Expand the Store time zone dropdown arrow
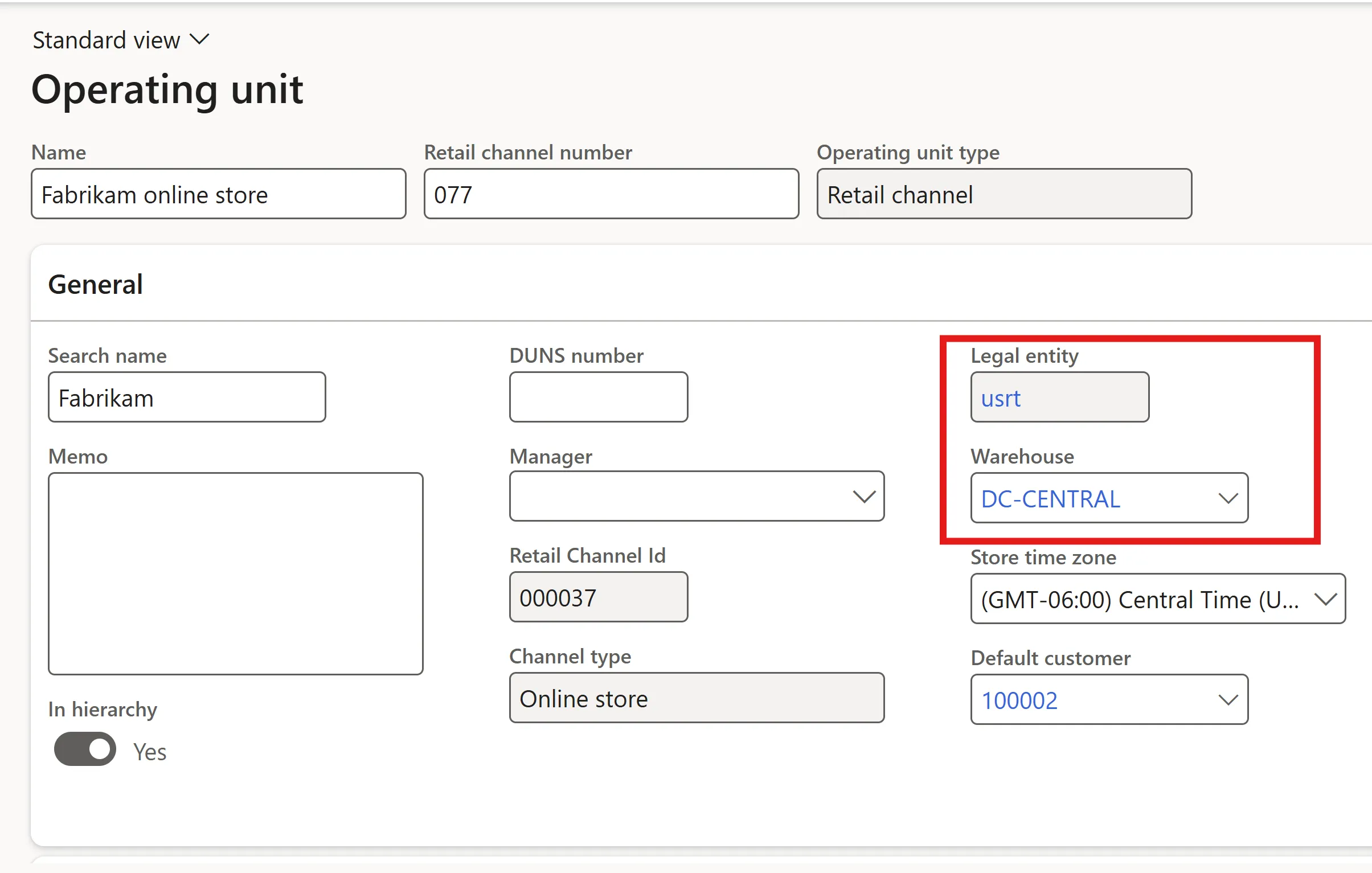 (1325, 599)
